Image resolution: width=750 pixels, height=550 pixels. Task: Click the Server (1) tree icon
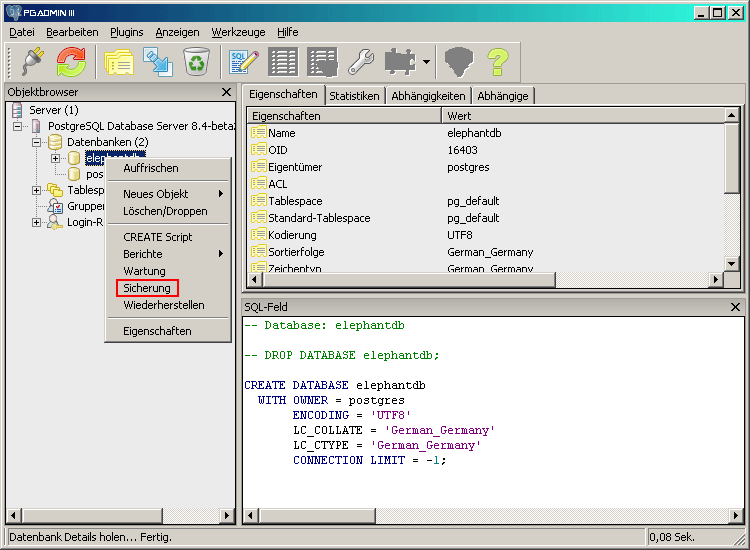point(17,110)
